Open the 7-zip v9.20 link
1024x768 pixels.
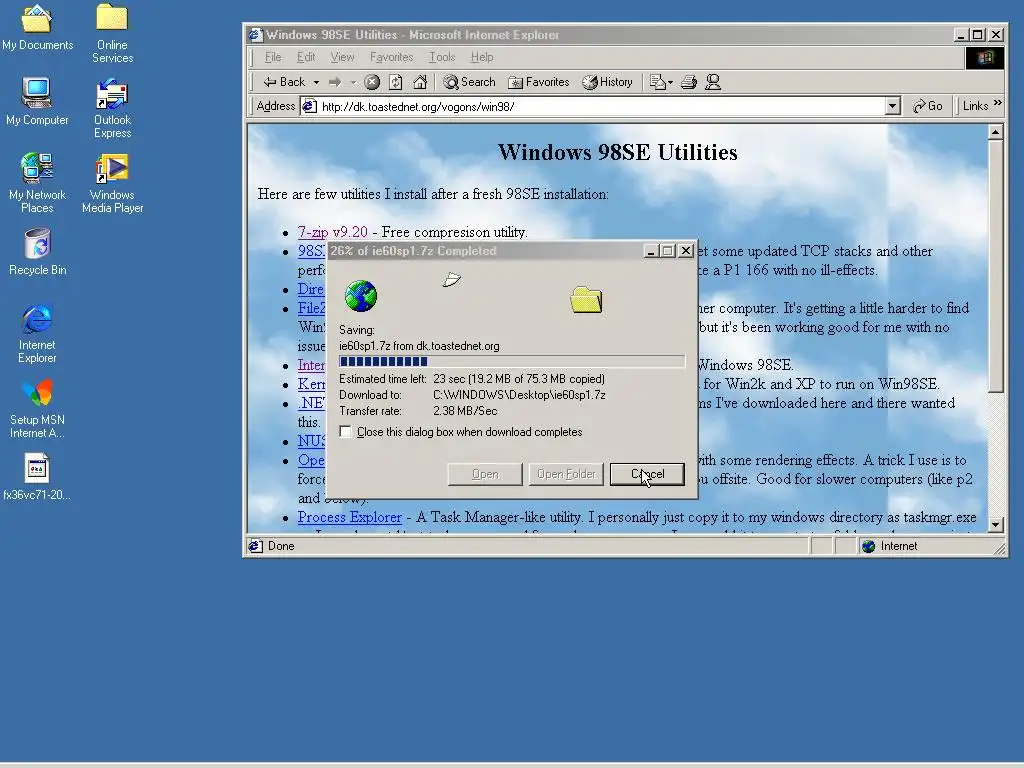pos(332,232)
